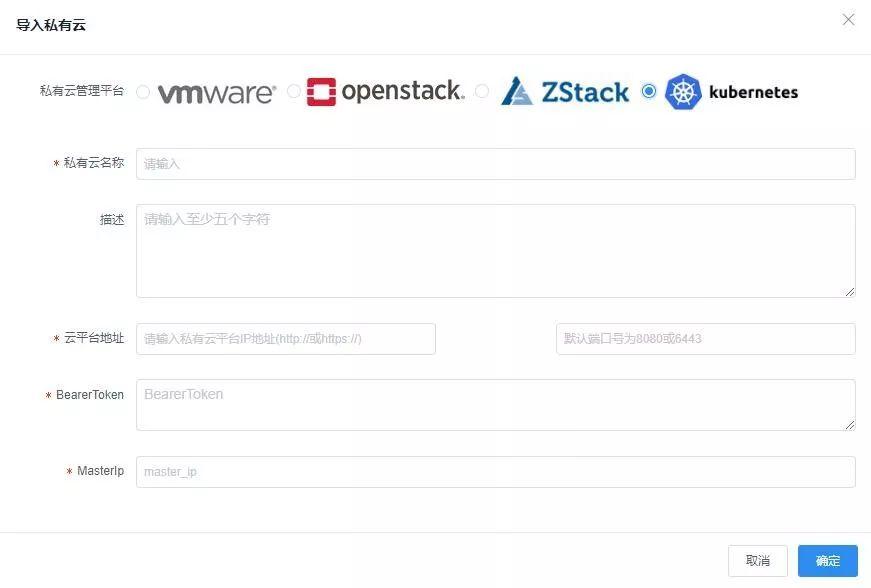
Task: Focus the BearerToken text area
Action: 495,404
